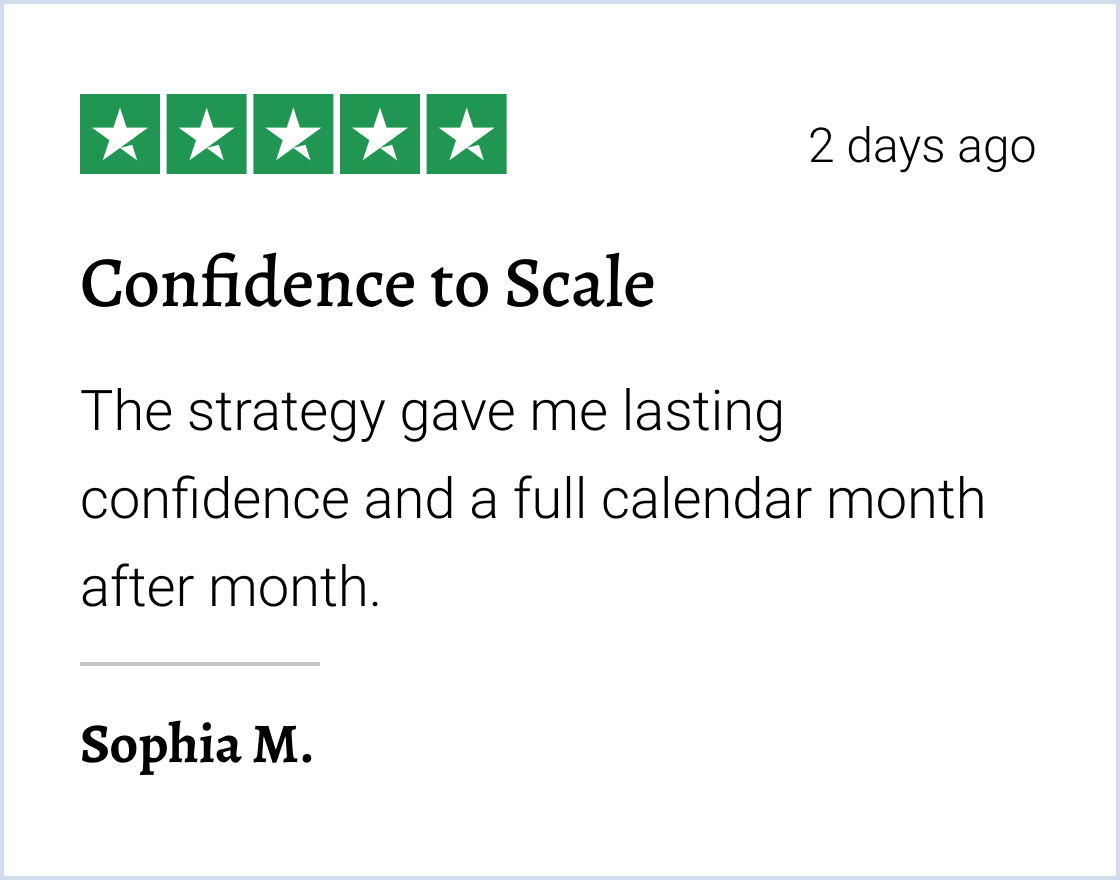Choose the fifth star of the rating
Image resolution: width=1120 pixels, height=880 pixels.
tap(466, 134)
